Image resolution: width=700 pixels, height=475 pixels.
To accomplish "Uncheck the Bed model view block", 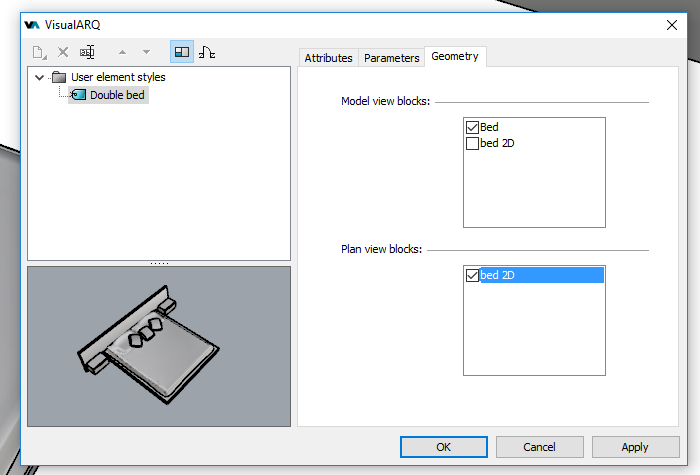I will tap(472, 128).
